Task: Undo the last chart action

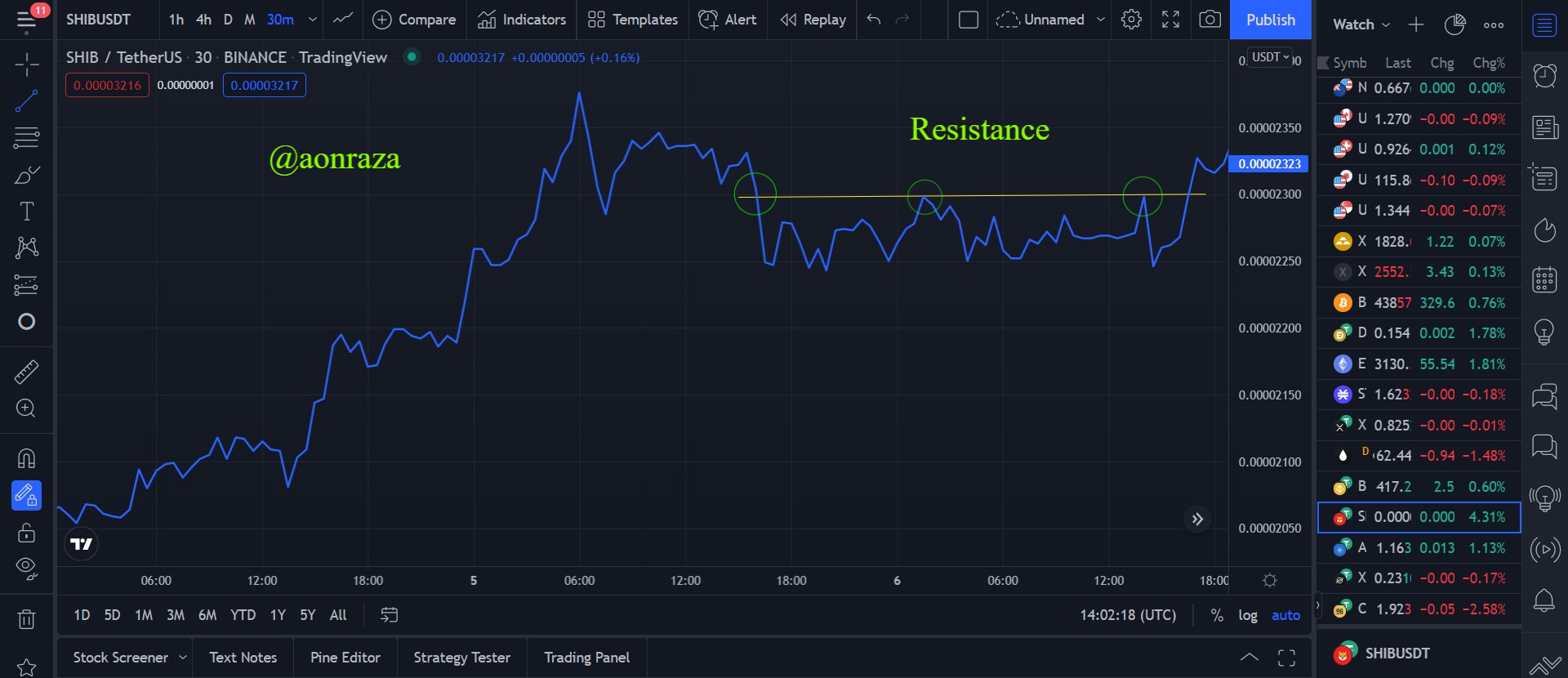Action: pyautogui.click(x=874, y=20)
